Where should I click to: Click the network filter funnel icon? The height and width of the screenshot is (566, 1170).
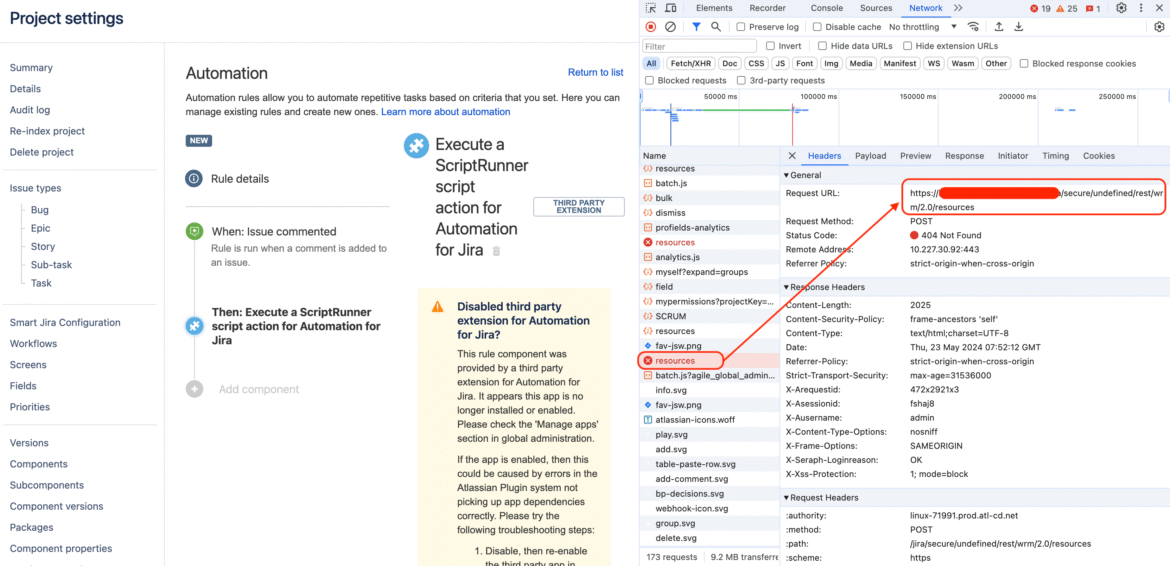click(x=697, y=27)
